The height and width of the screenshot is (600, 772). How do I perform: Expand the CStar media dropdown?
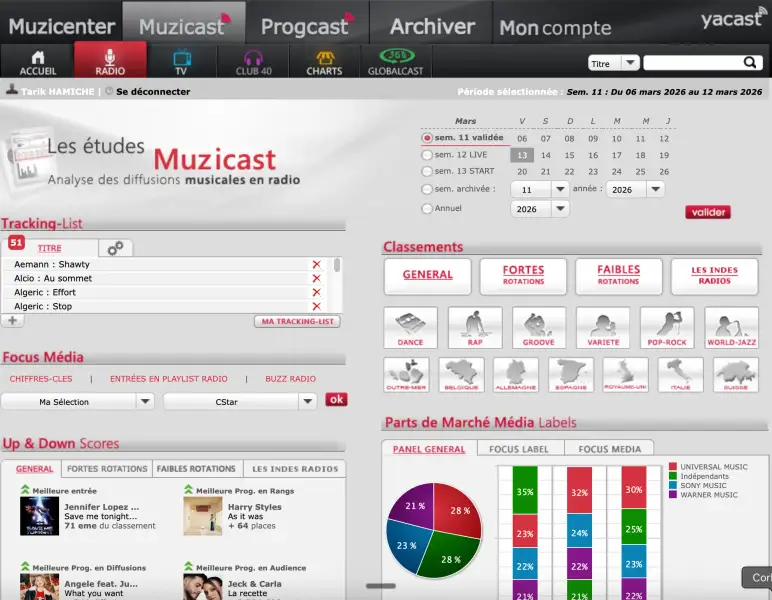[240, 402]
